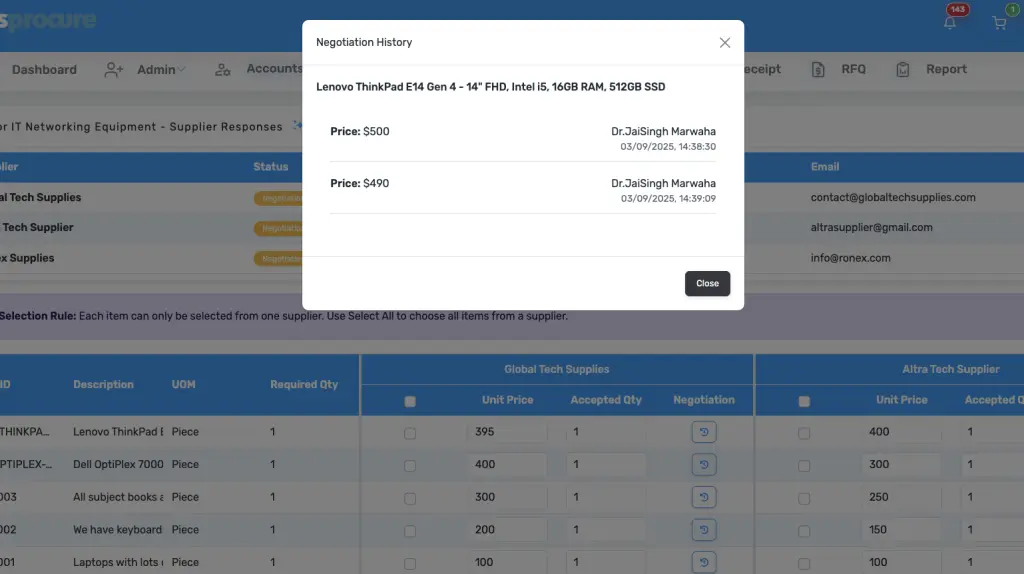Check Select All for Global Tech Supplies
This screenshot has width=1024, height=574.
[409, 401]
